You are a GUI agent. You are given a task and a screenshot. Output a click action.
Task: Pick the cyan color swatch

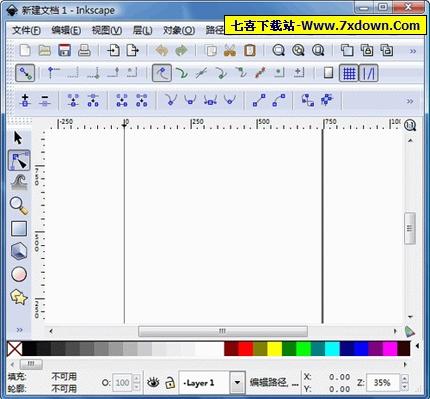click(x=332, y=349)
